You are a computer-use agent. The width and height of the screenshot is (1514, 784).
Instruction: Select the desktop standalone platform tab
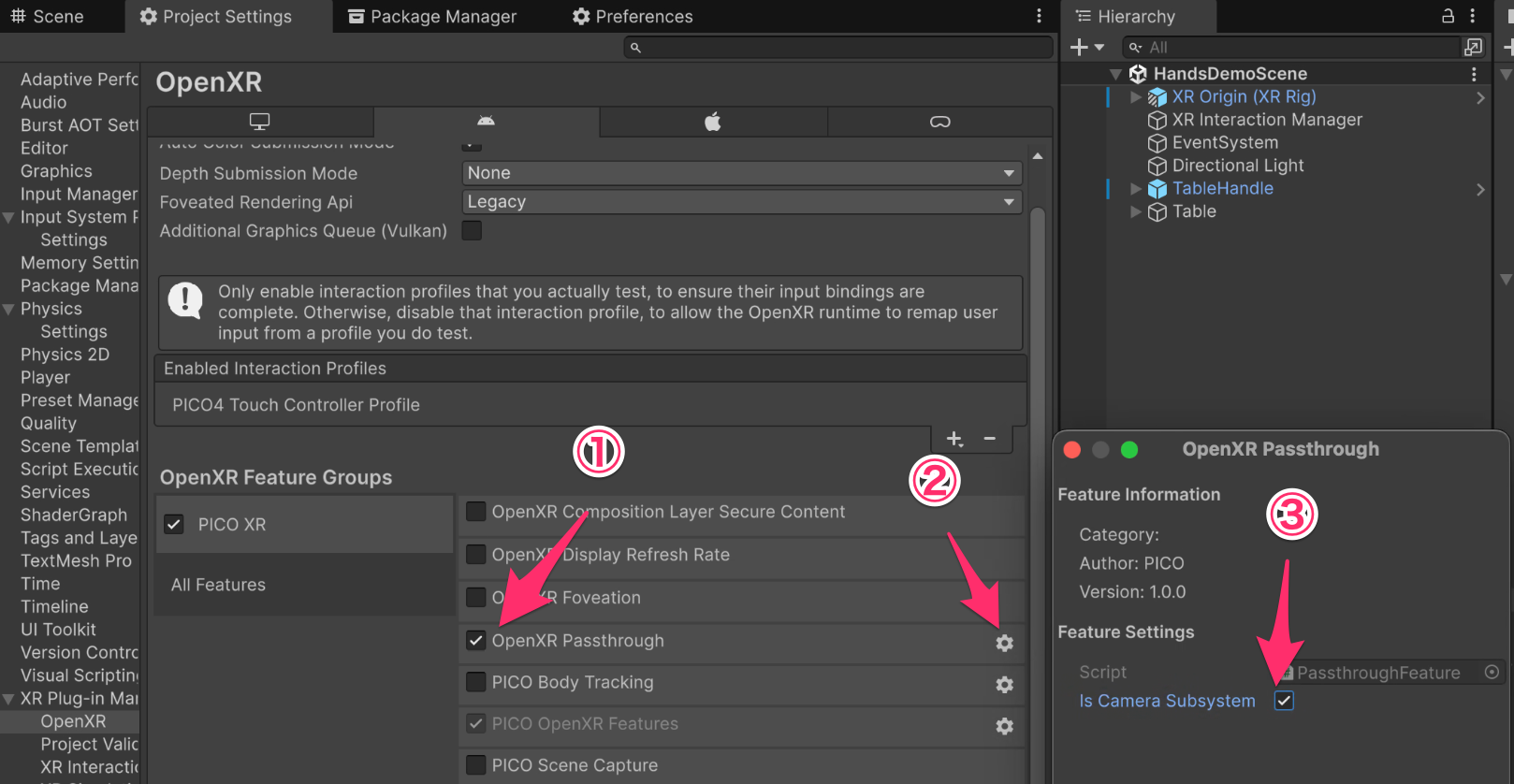pos(260,122)
